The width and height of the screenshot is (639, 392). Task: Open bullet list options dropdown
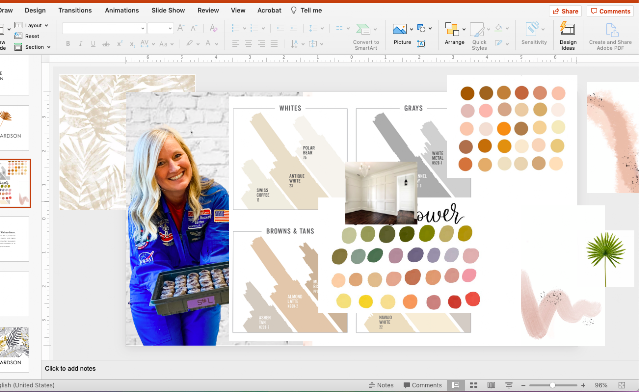pos(245,28)
